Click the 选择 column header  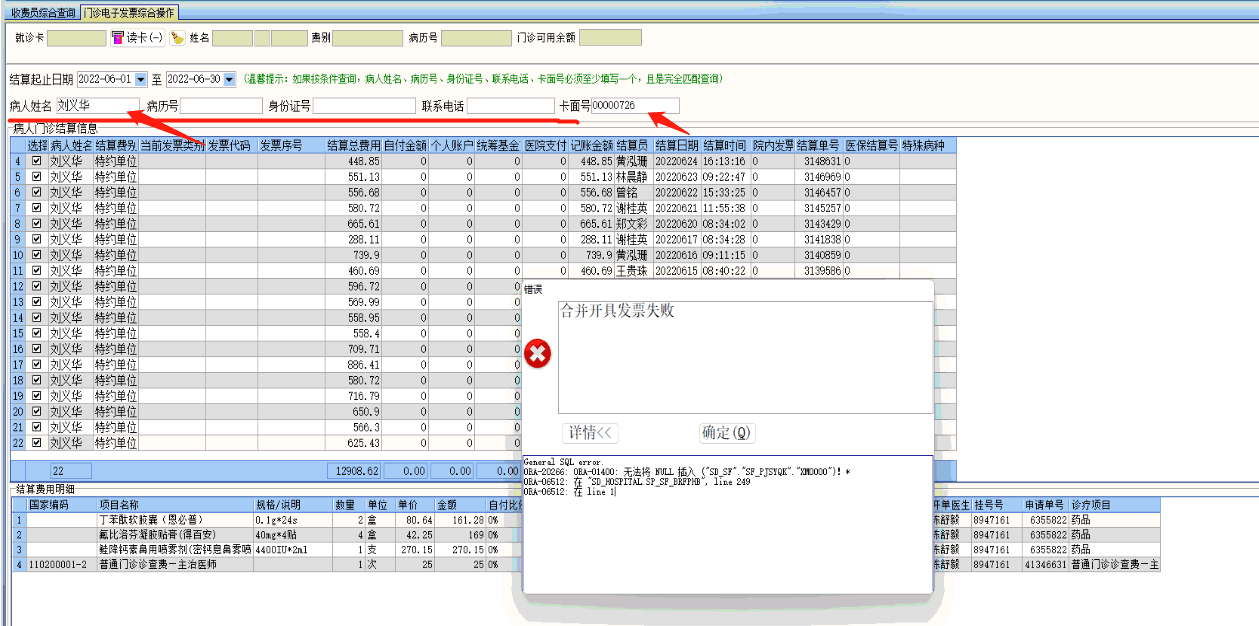coord(37,146)
